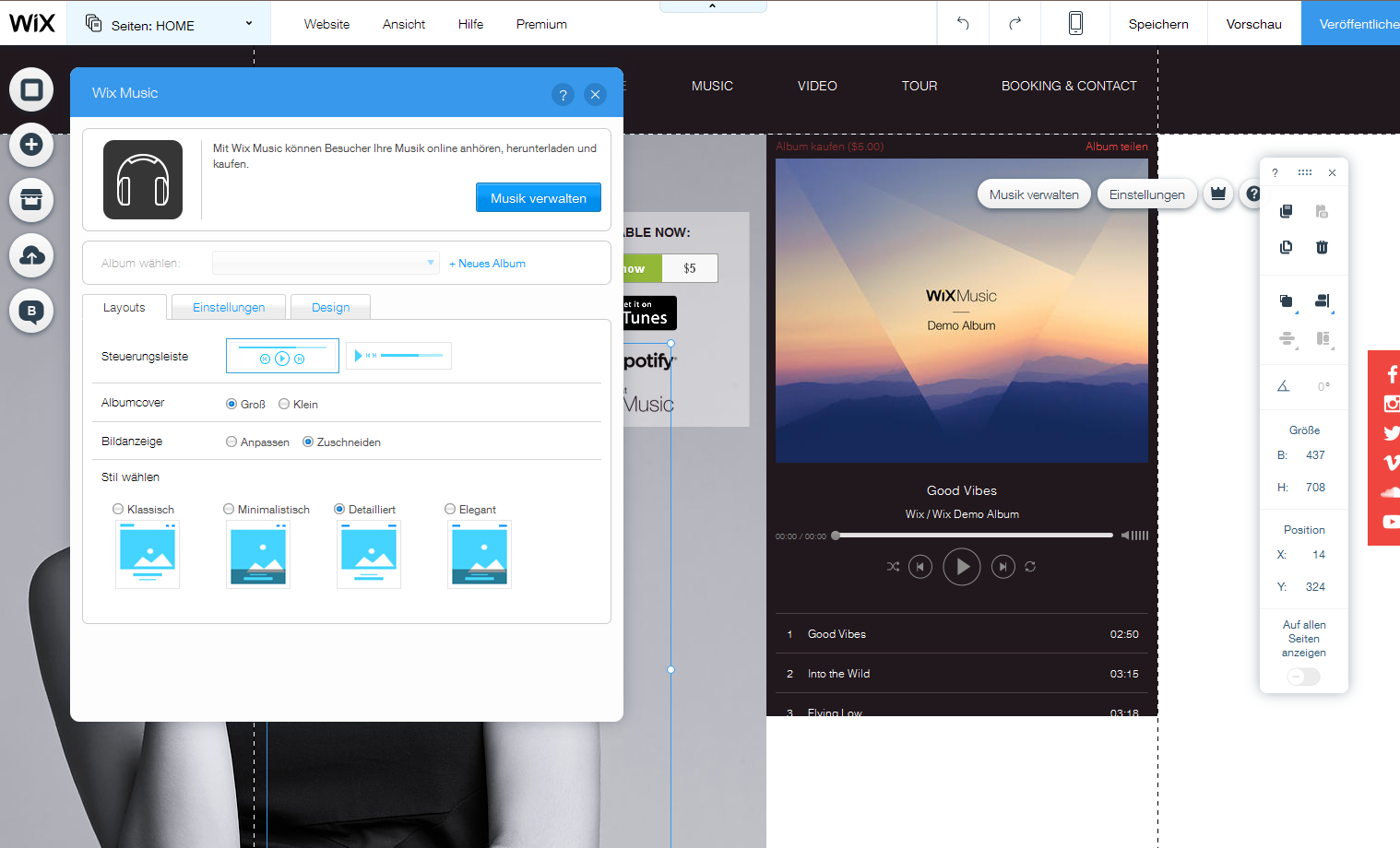Image resolution: width=1400 pixels, height=848 pixels.
Task: Click the help icon beside crown
Action: (1252, 194)
